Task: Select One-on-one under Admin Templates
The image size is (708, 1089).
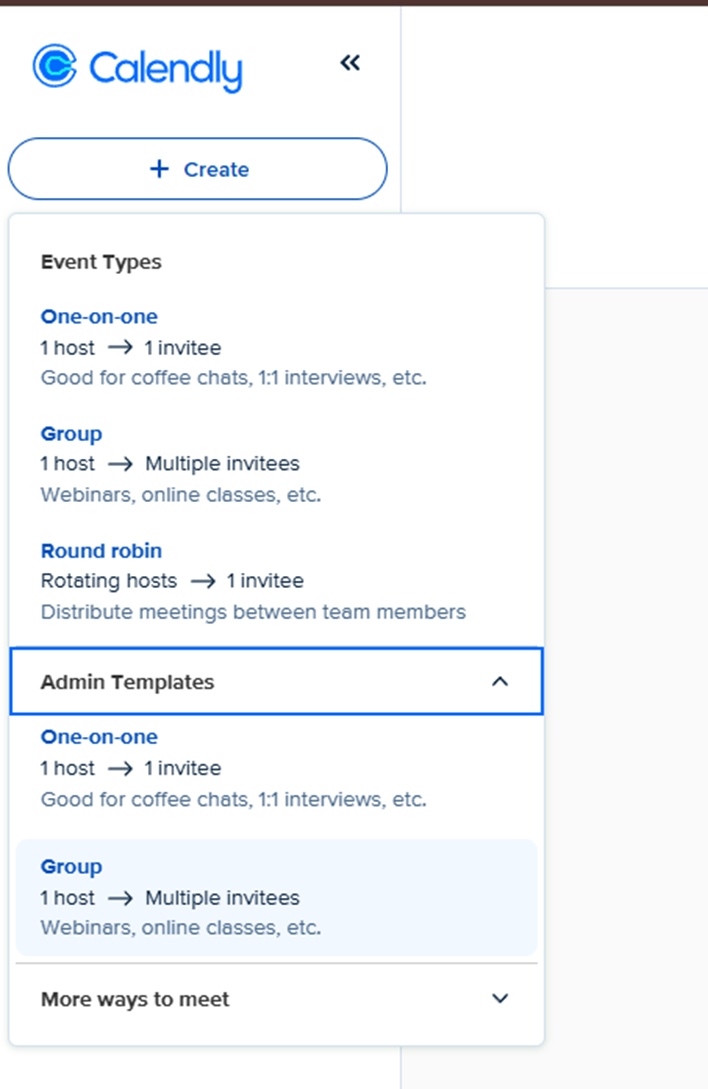Action: (x=99, y=737)
